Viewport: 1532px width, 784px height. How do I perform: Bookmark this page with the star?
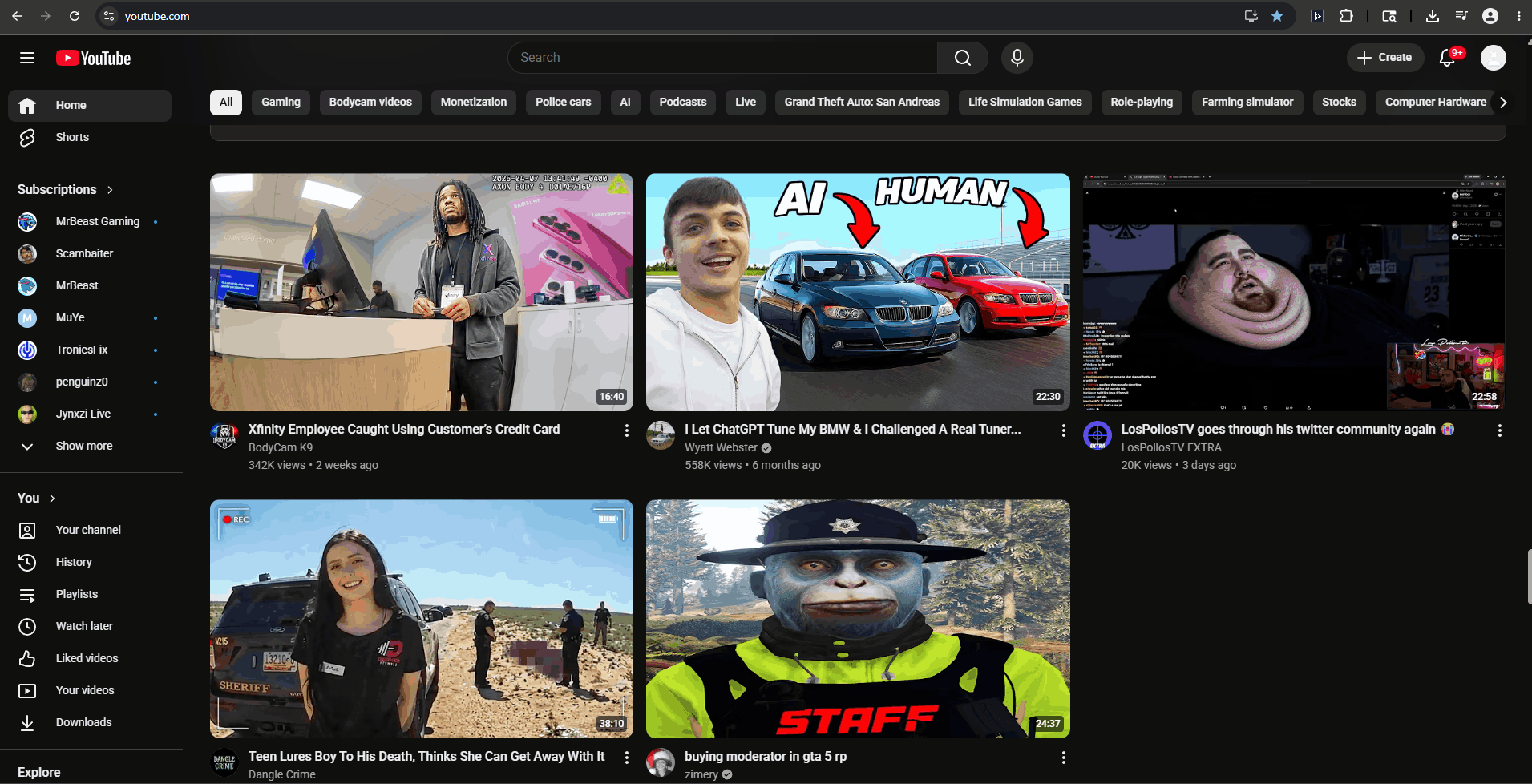1277,16
